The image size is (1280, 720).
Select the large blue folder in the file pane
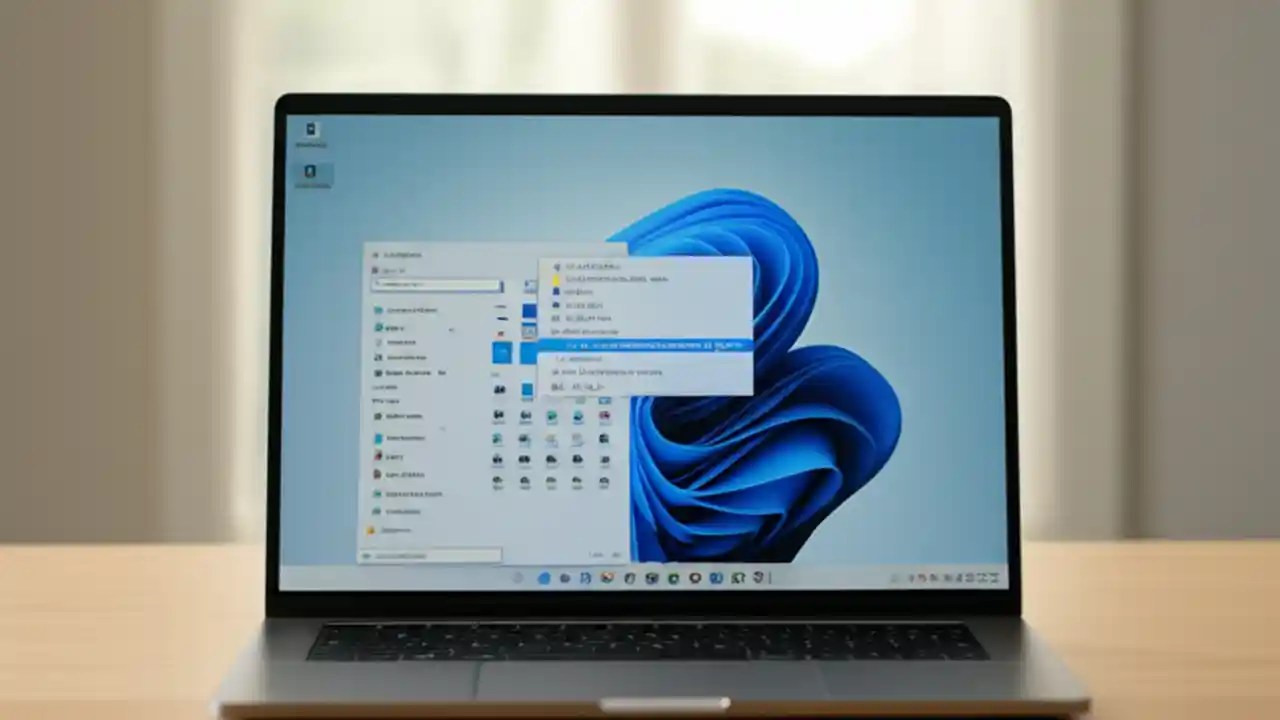pos(502,351)
